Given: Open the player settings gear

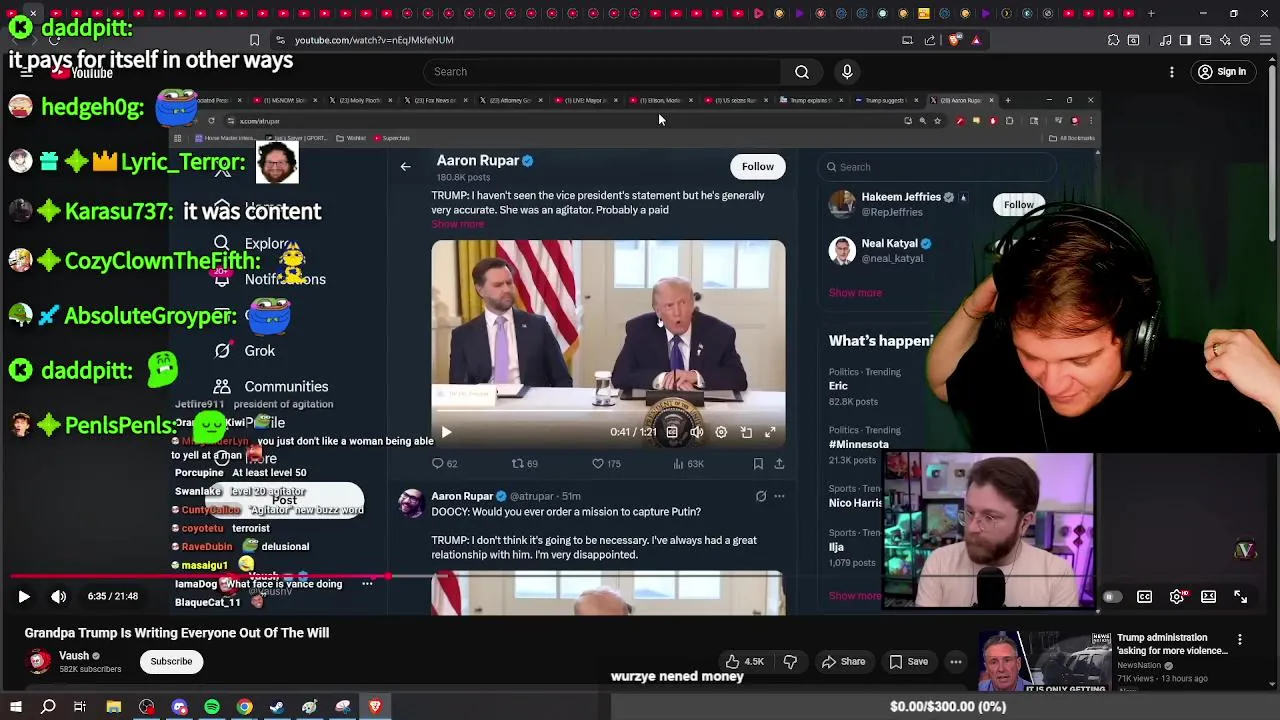Looking at the screenshot, I should pyautogui.click(x=1177, y=597).
